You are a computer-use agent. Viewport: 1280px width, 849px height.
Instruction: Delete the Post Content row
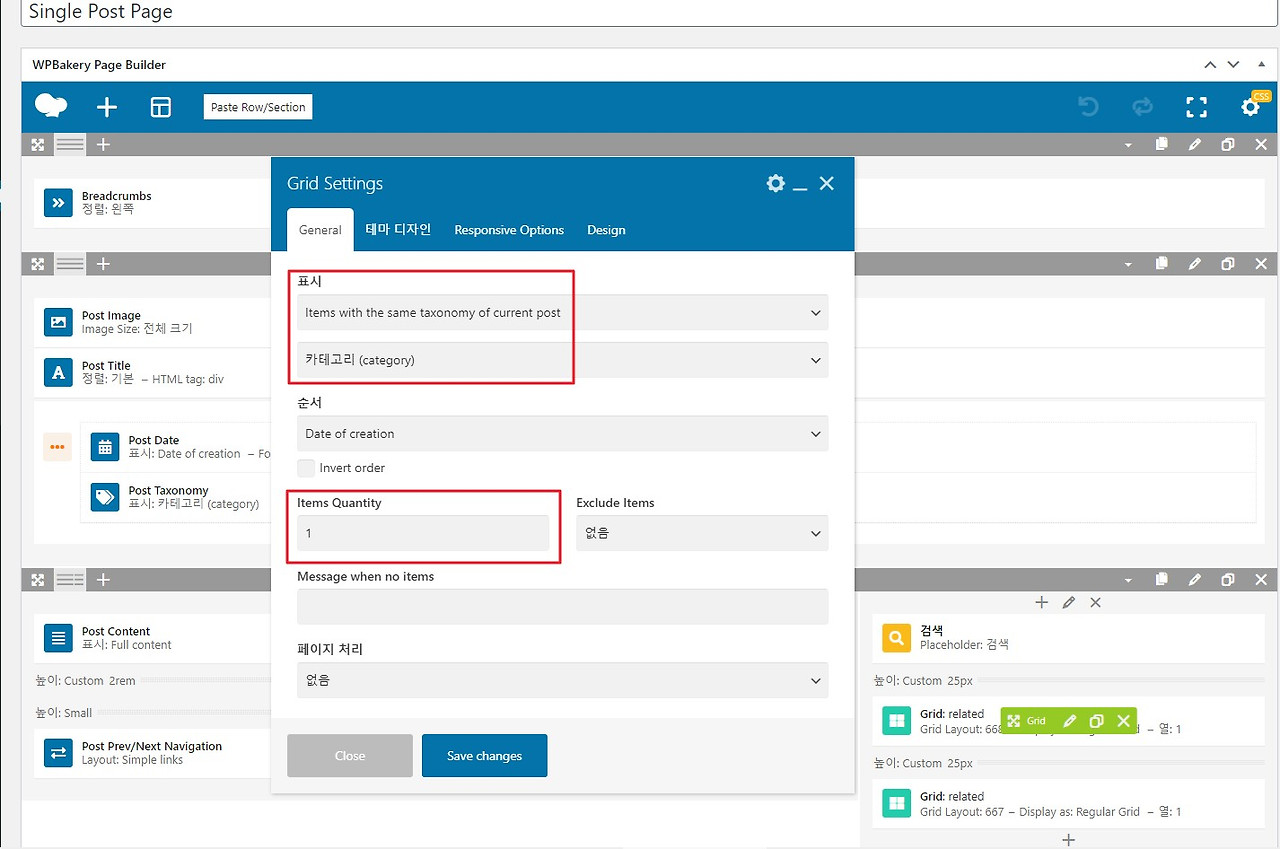(x=1261, y=580)
